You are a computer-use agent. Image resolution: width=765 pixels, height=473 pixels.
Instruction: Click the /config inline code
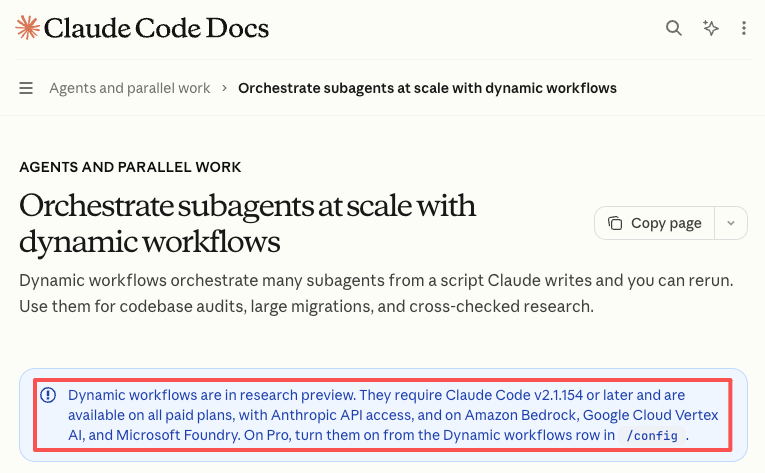pos(652,435)
